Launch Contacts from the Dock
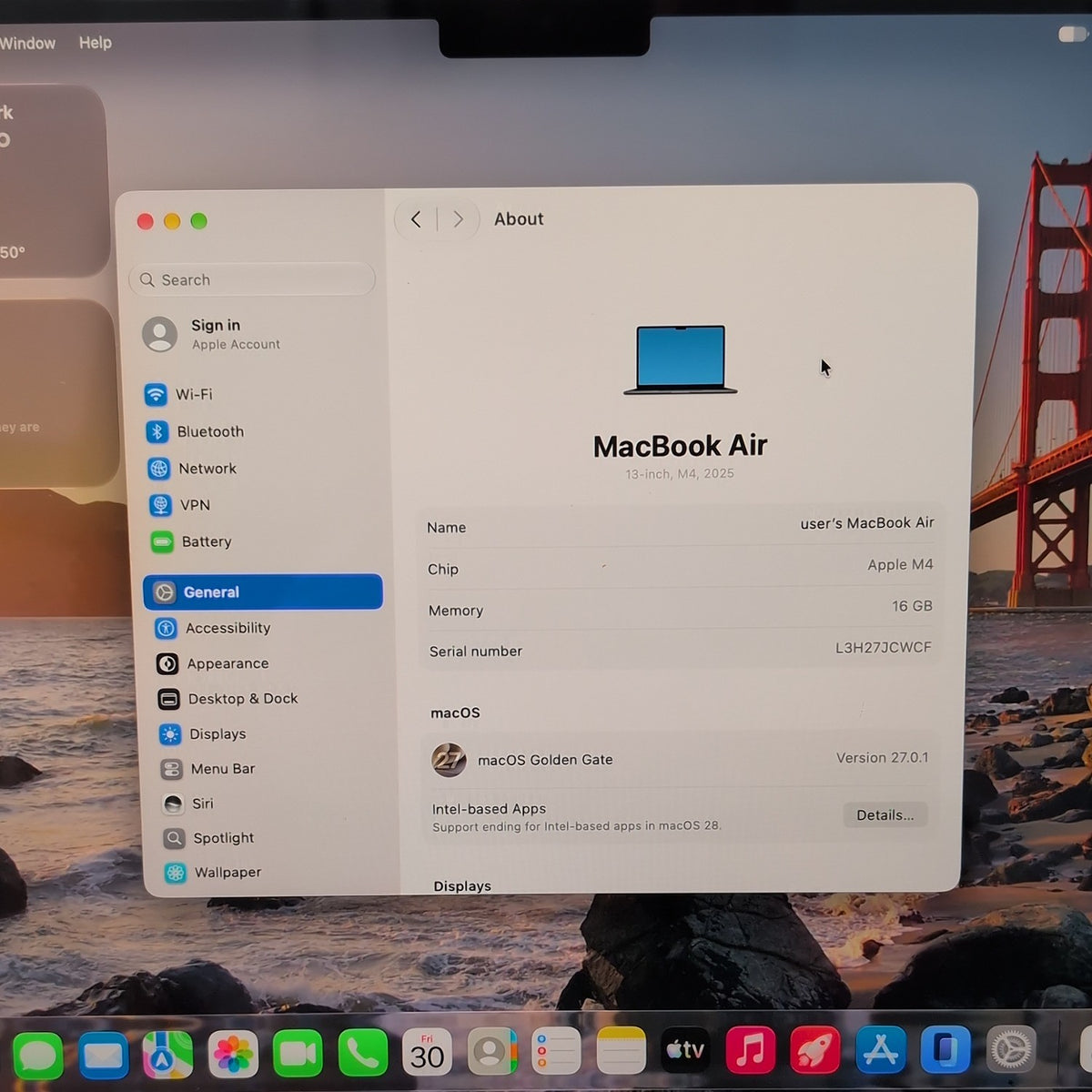1092x1092 pixels. pos(491,1052)
